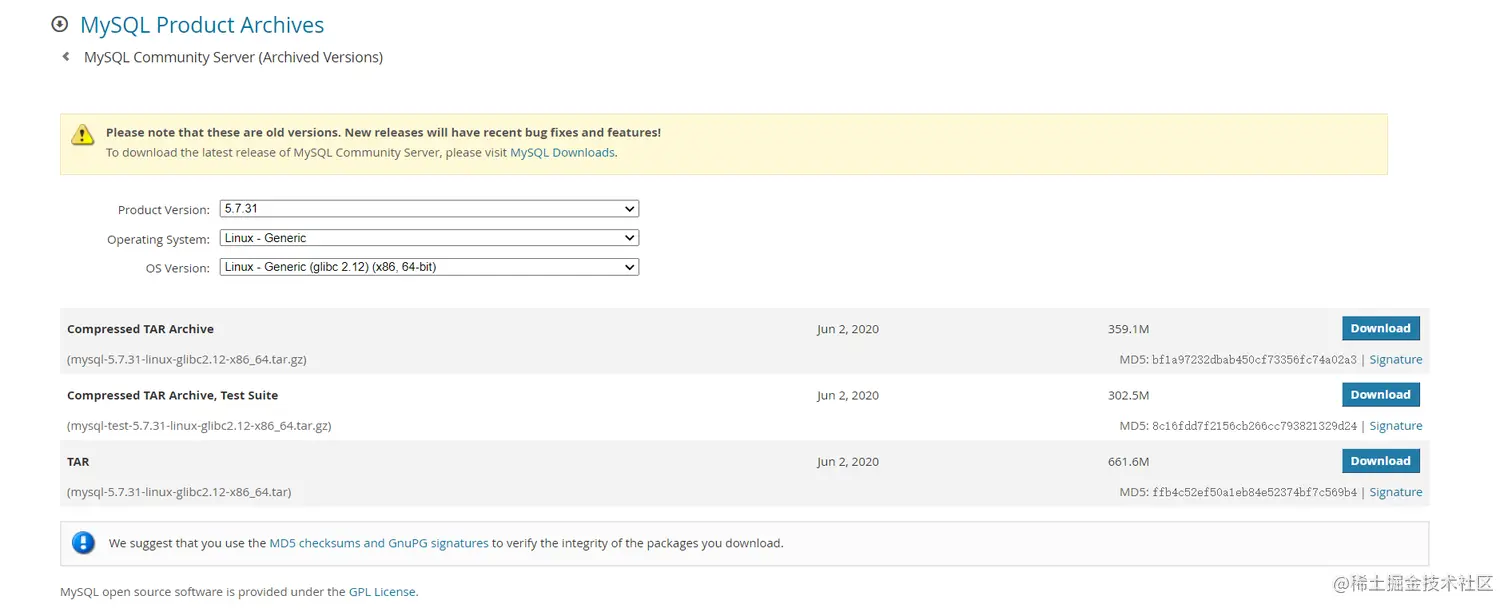Click the MySQL Community Server (Archived Versions) title
Screen dimensions: 1512x612
233,57
